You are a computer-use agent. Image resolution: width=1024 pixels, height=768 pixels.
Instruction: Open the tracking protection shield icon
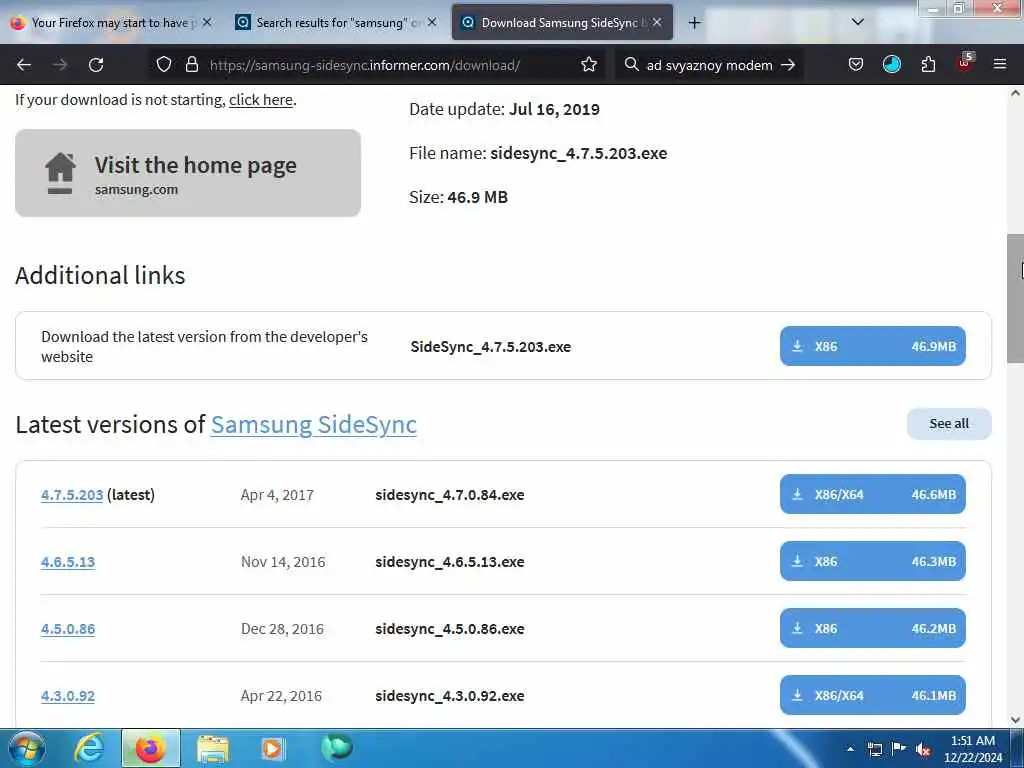tap(164, 65)
